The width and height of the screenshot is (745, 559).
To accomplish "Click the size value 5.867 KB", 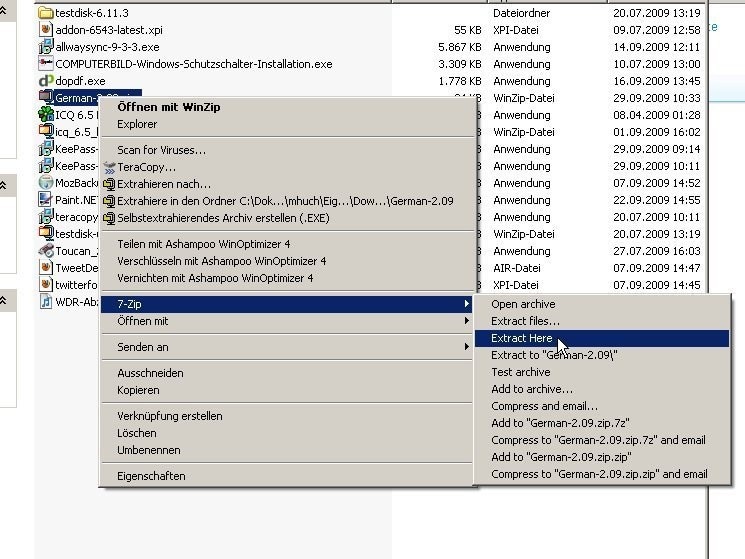I will coord(460,47).
